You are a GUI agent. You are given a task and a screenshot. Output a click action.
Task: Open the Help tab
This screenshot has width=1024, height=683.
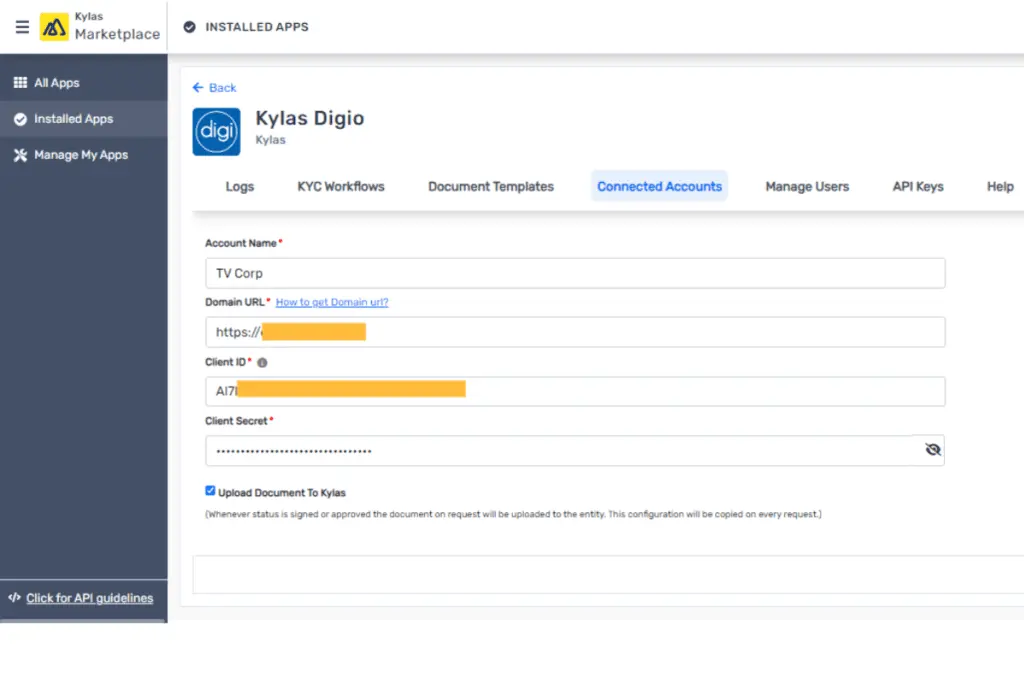click(x=1000, y=186)
